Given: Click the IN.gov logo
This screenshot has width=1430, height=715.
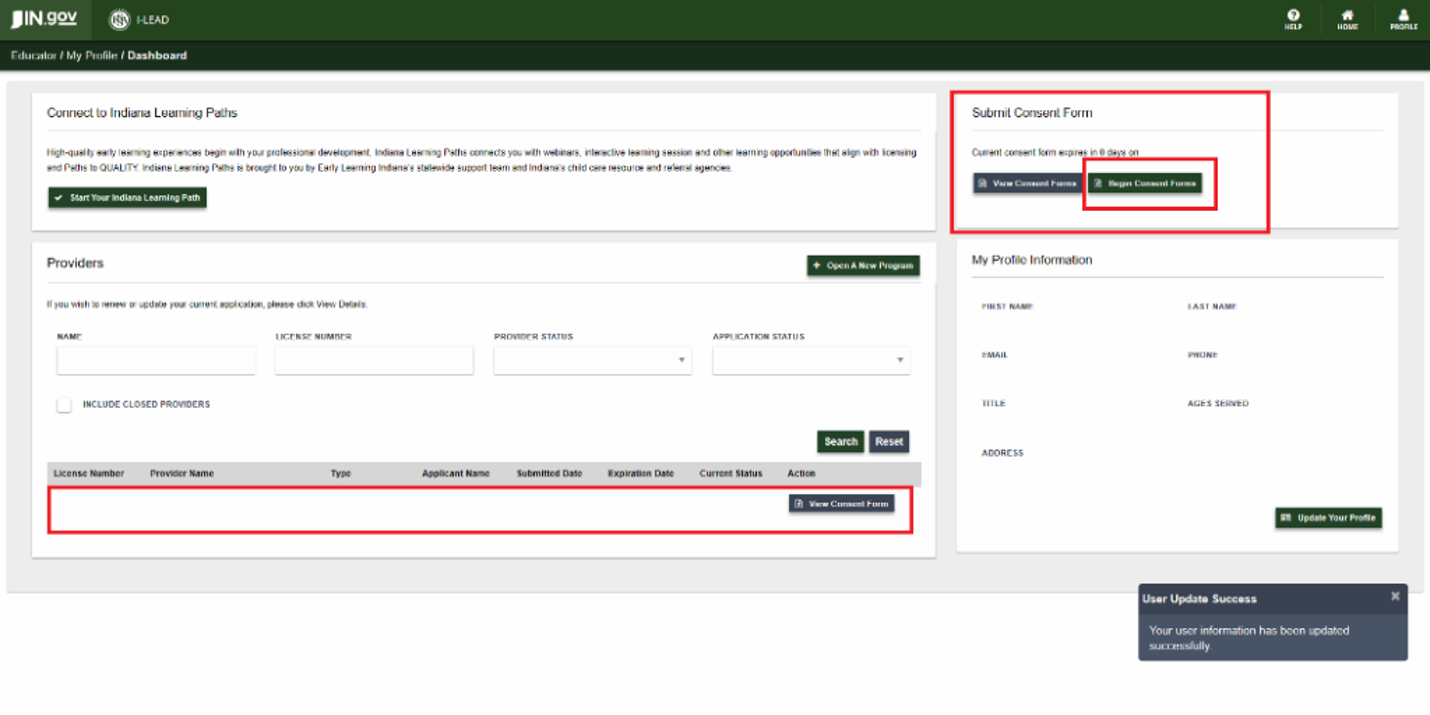Looking at the screenshot, I should [43, 19].
